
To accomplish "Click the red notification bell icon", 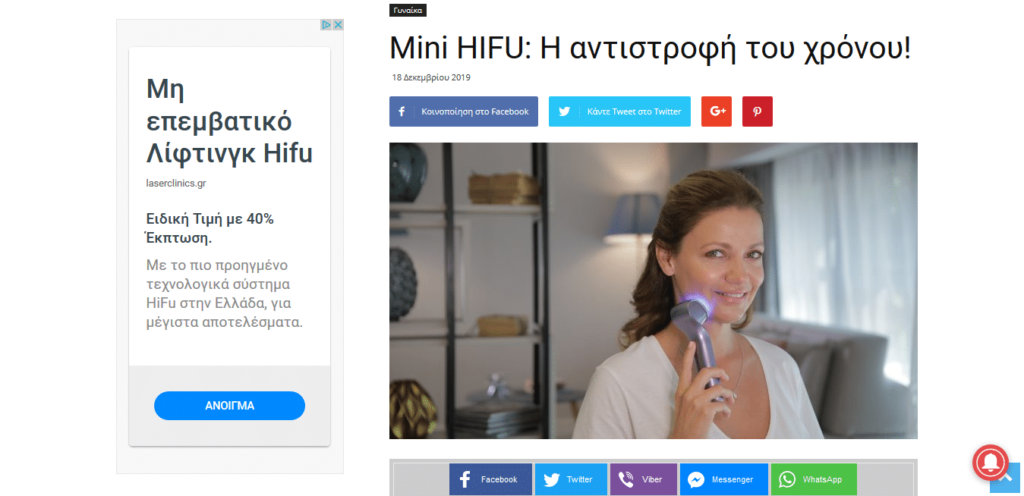I will [991, 461].
